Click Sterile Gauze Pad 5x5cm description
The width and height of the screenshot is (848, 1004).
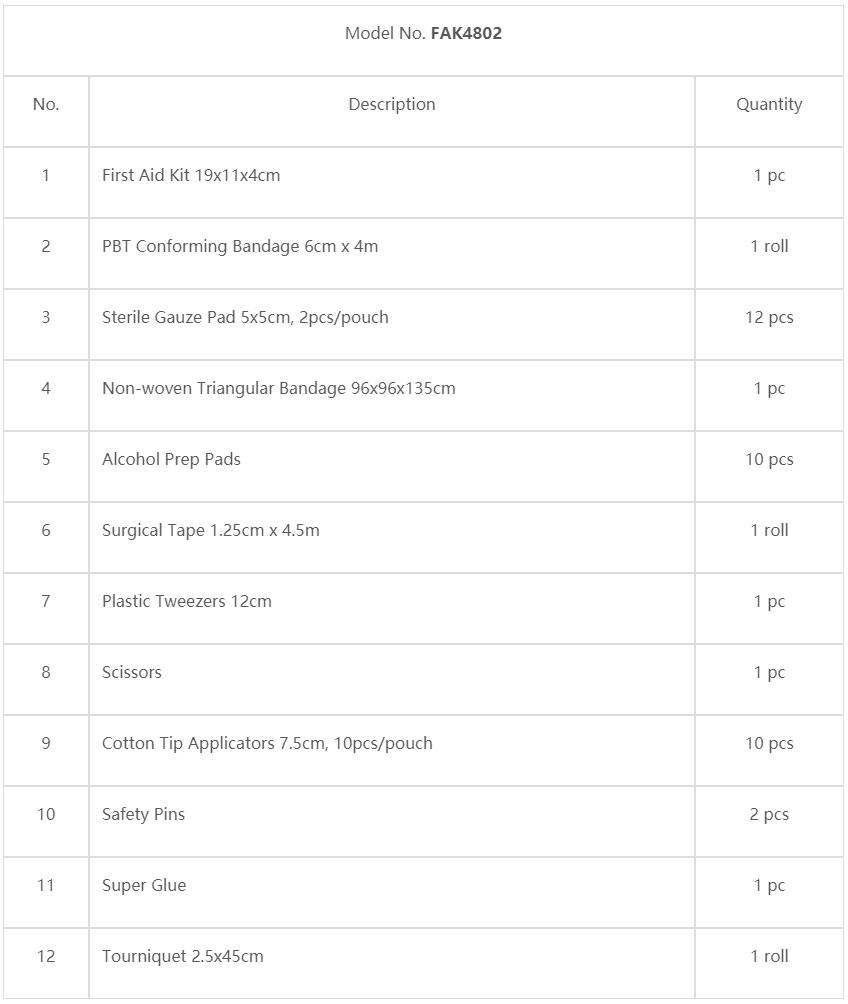pos(245,318)
